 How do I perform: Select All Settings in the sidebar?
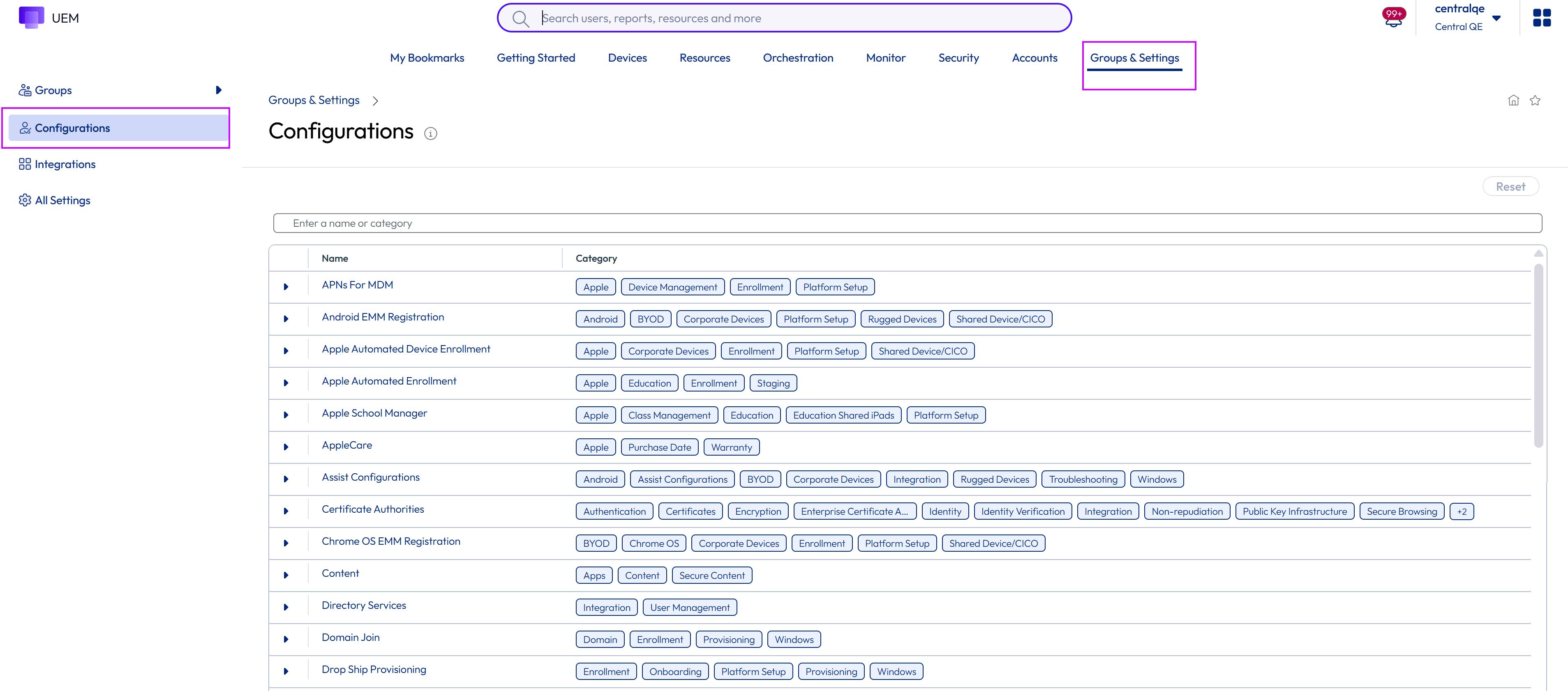tap(62, 200)
